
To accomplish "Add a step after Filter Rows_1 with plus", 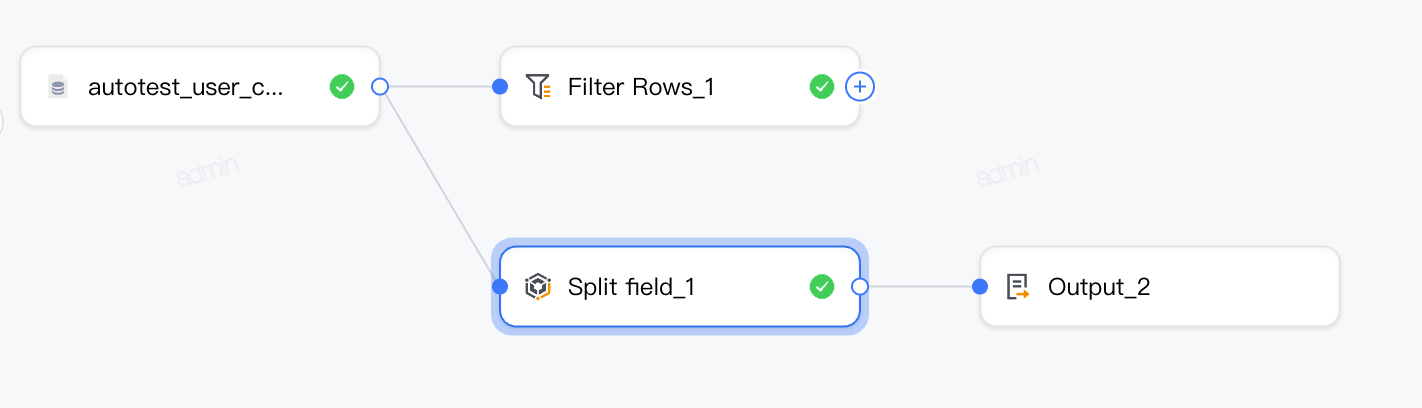I will coord(860,87).
